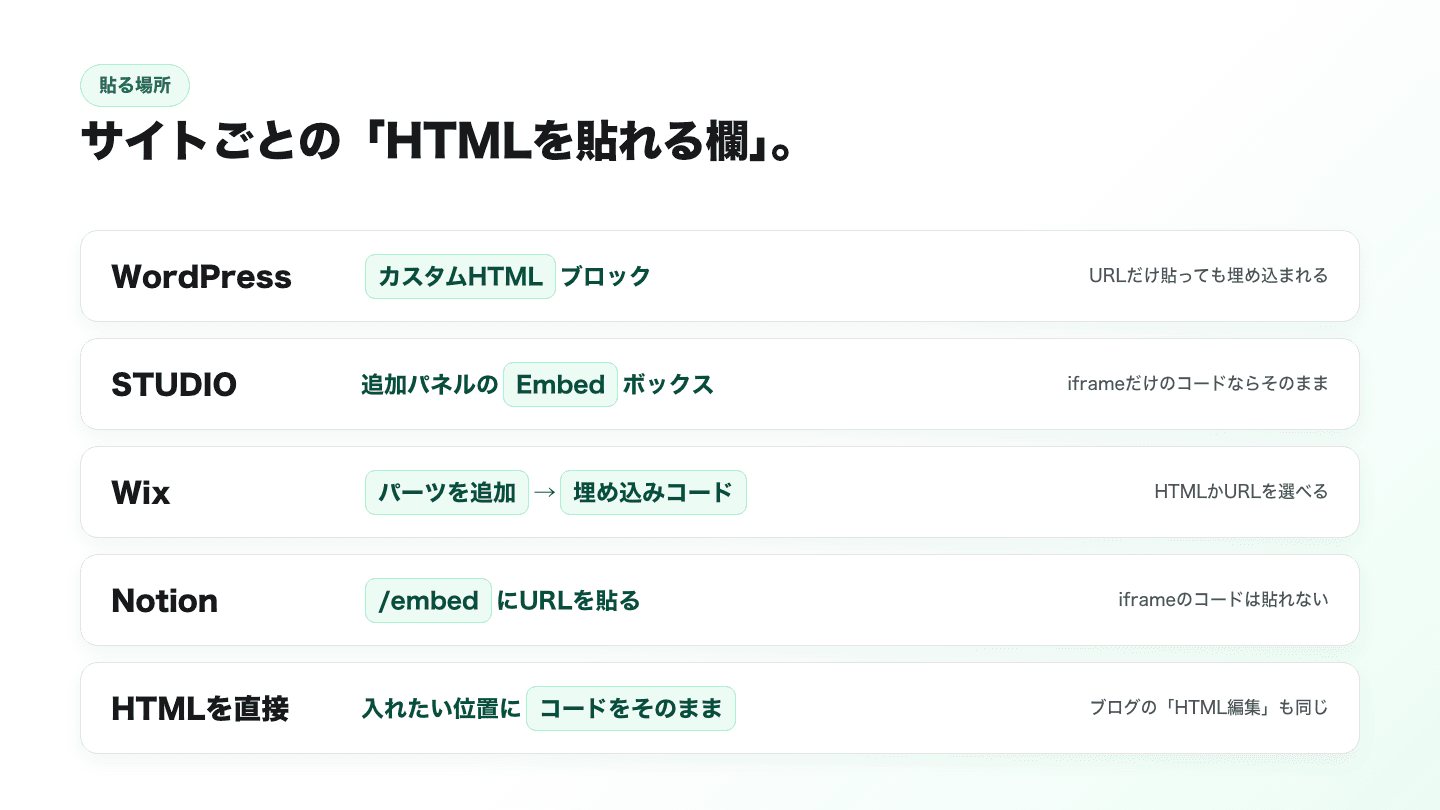The height and width of the screenshot is (810, 1440).
Task: Click the STUDIO row title
Action: 174,384
